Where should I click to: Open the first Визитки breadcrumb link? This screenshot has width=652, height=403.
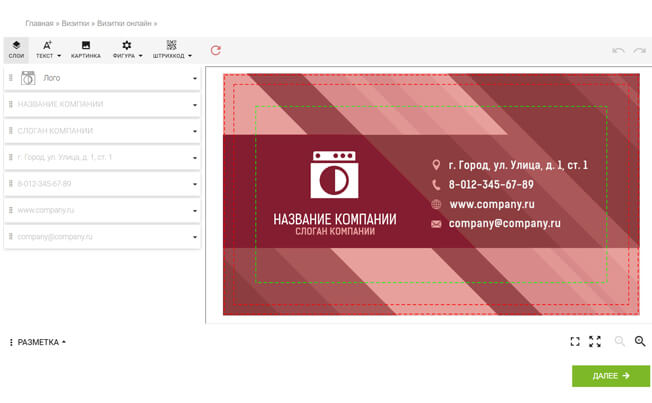[x=75, y=23]
